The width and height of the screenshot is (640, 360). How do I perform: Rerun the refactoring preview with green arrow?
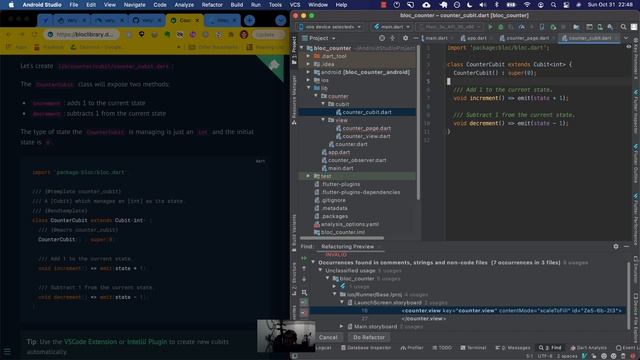click(304, 258)
